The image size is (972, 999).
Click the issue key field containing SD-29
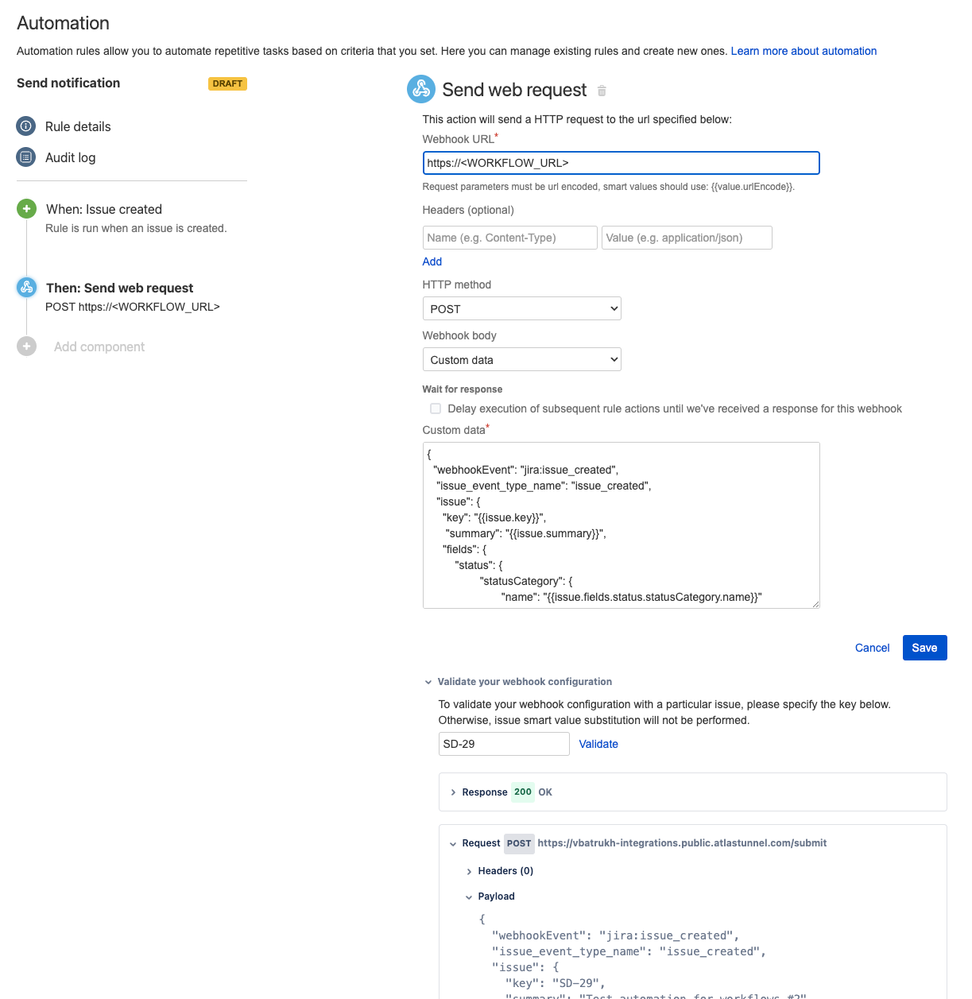pyautogui.click(x=503, y=744)
